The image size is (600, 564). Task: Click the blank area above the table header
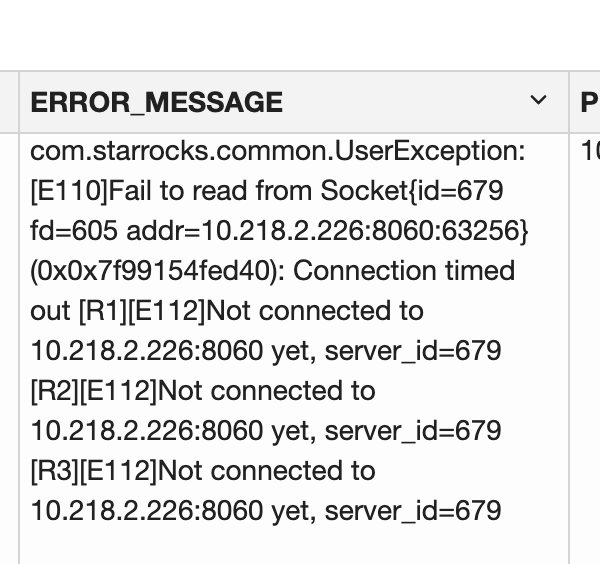(x=300, y=35)
